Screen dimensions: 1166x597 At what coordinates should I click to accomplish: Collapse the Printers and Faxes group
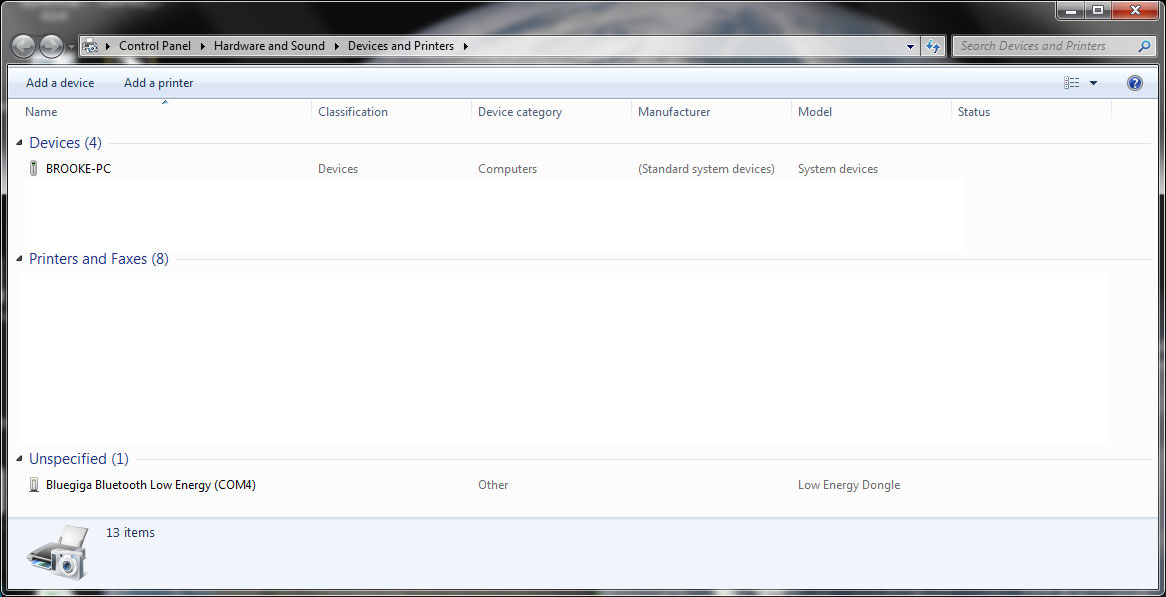pyautogui.click(x=20, y=259)
